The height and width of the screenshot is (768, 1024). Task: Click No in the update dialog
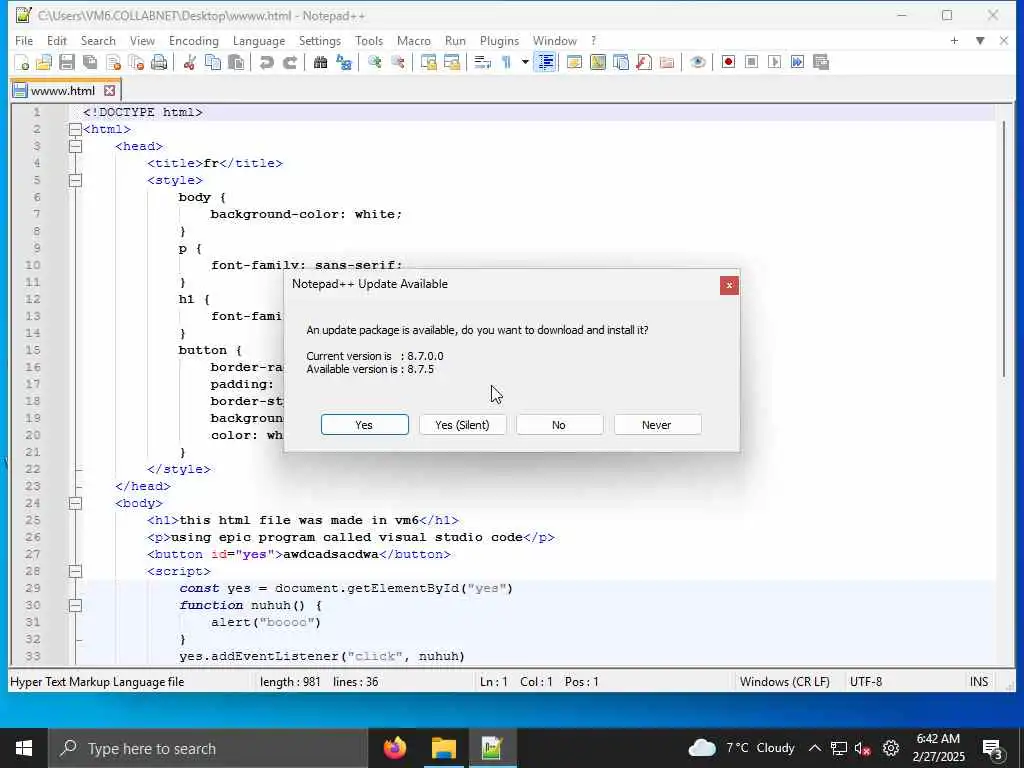559,424
